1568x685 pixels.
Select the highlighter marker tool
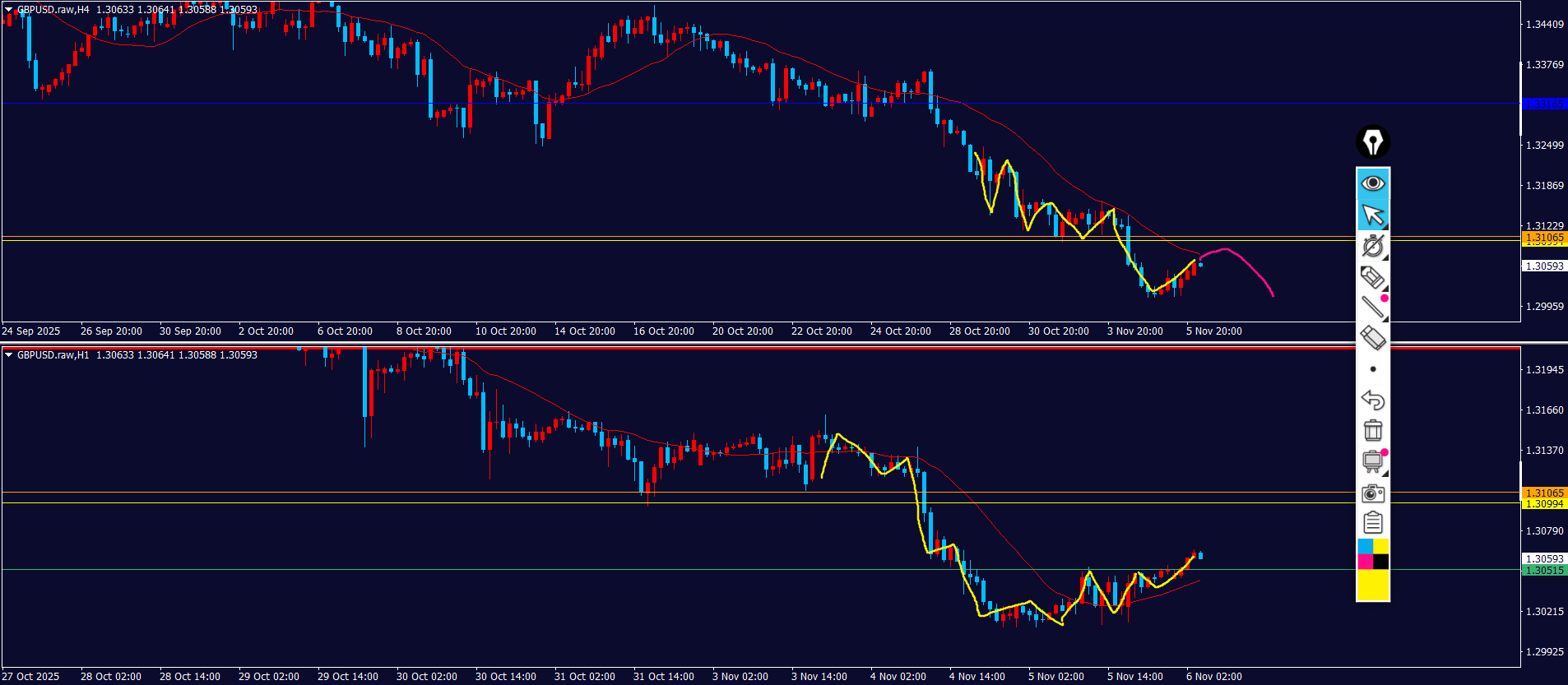click(x=1372, y=277)
